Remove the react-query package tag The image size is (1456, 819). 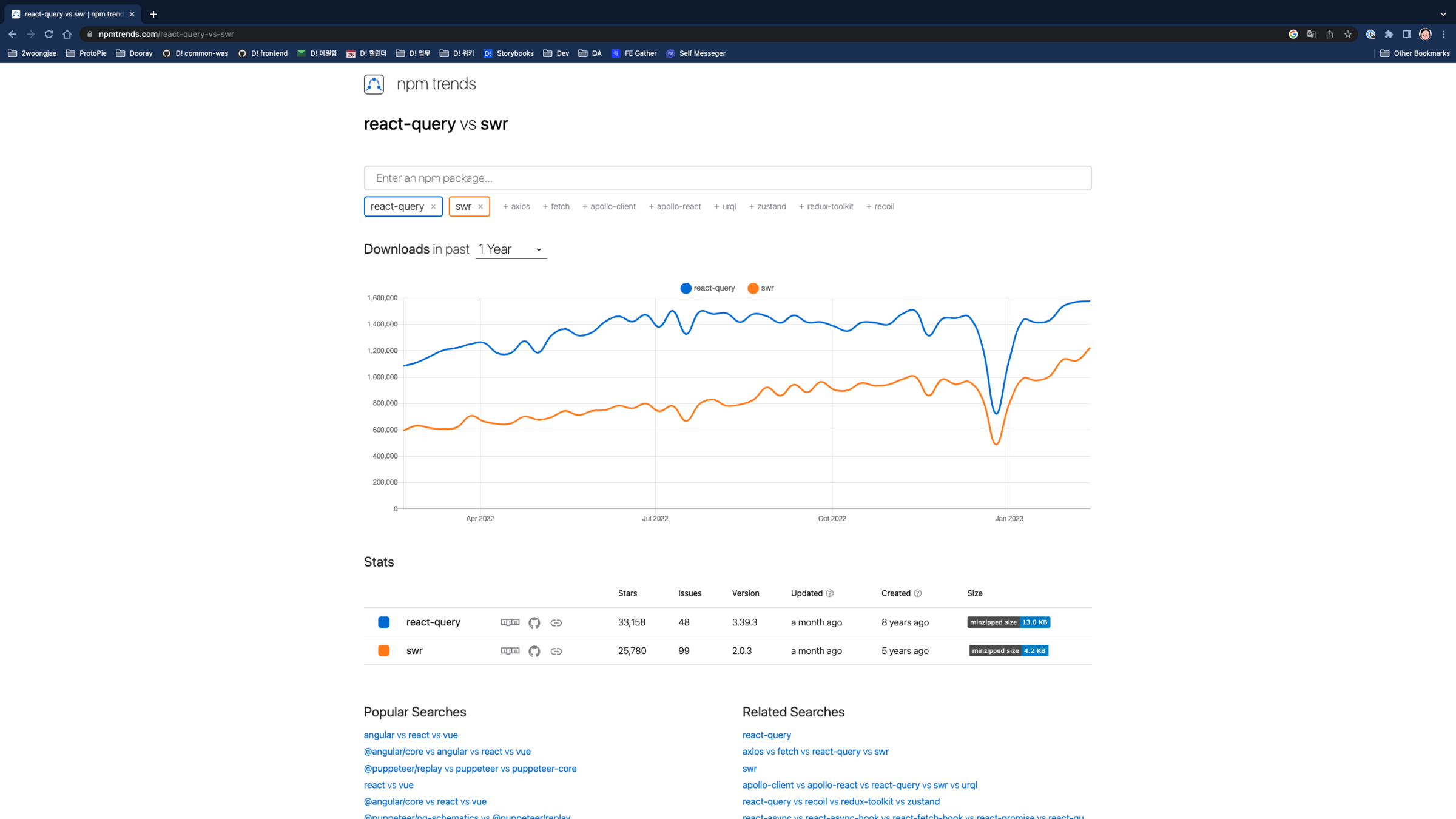point(433,207)
